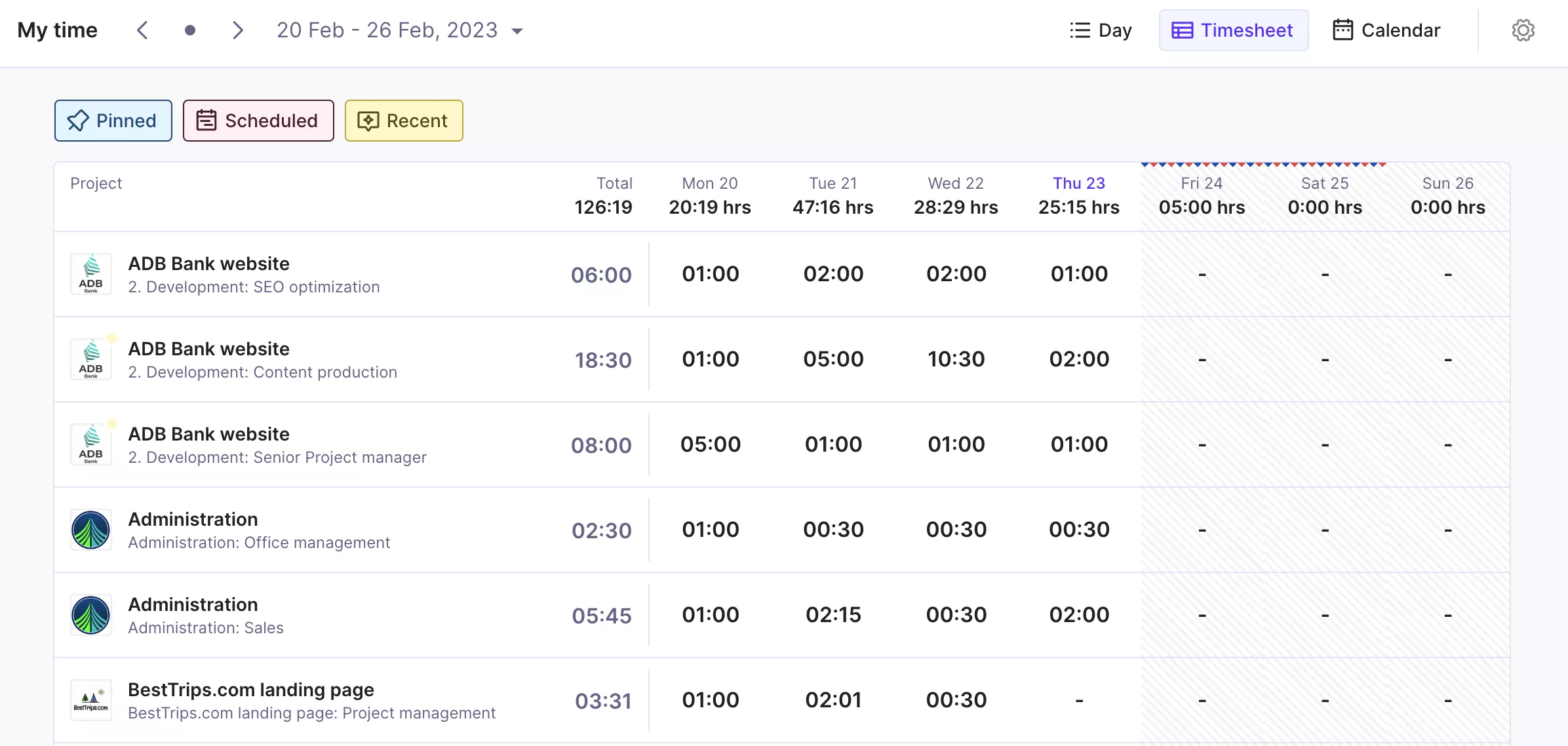Jump to current week dot
The image size is (1568, 746).
click(x=190, y=30)
